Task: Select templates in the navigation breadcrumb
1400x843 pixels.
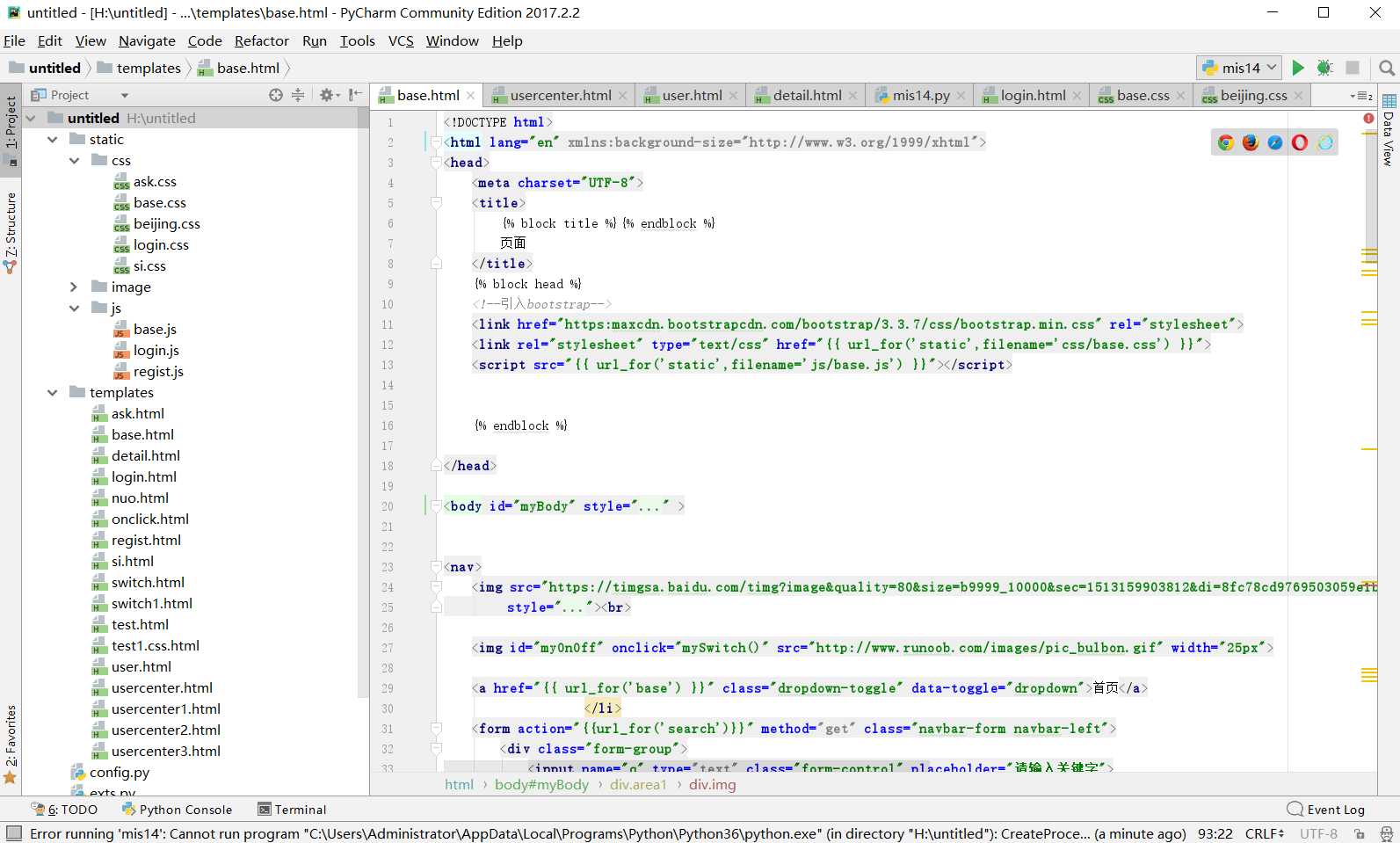Action: [140, 68]
